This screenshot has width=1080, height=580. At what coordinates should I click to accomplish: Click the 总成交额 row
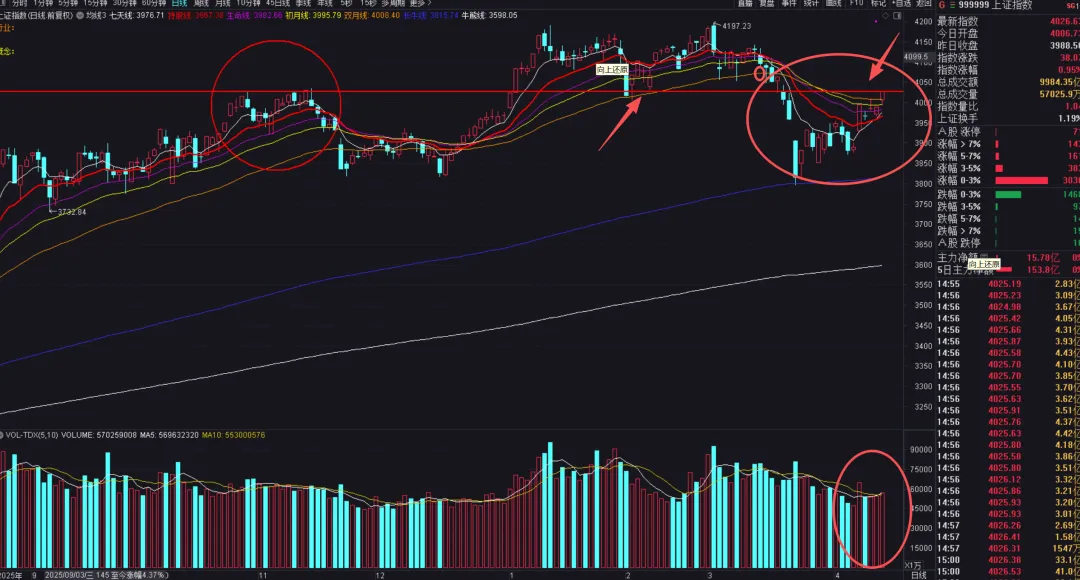tap(1008, 82)
